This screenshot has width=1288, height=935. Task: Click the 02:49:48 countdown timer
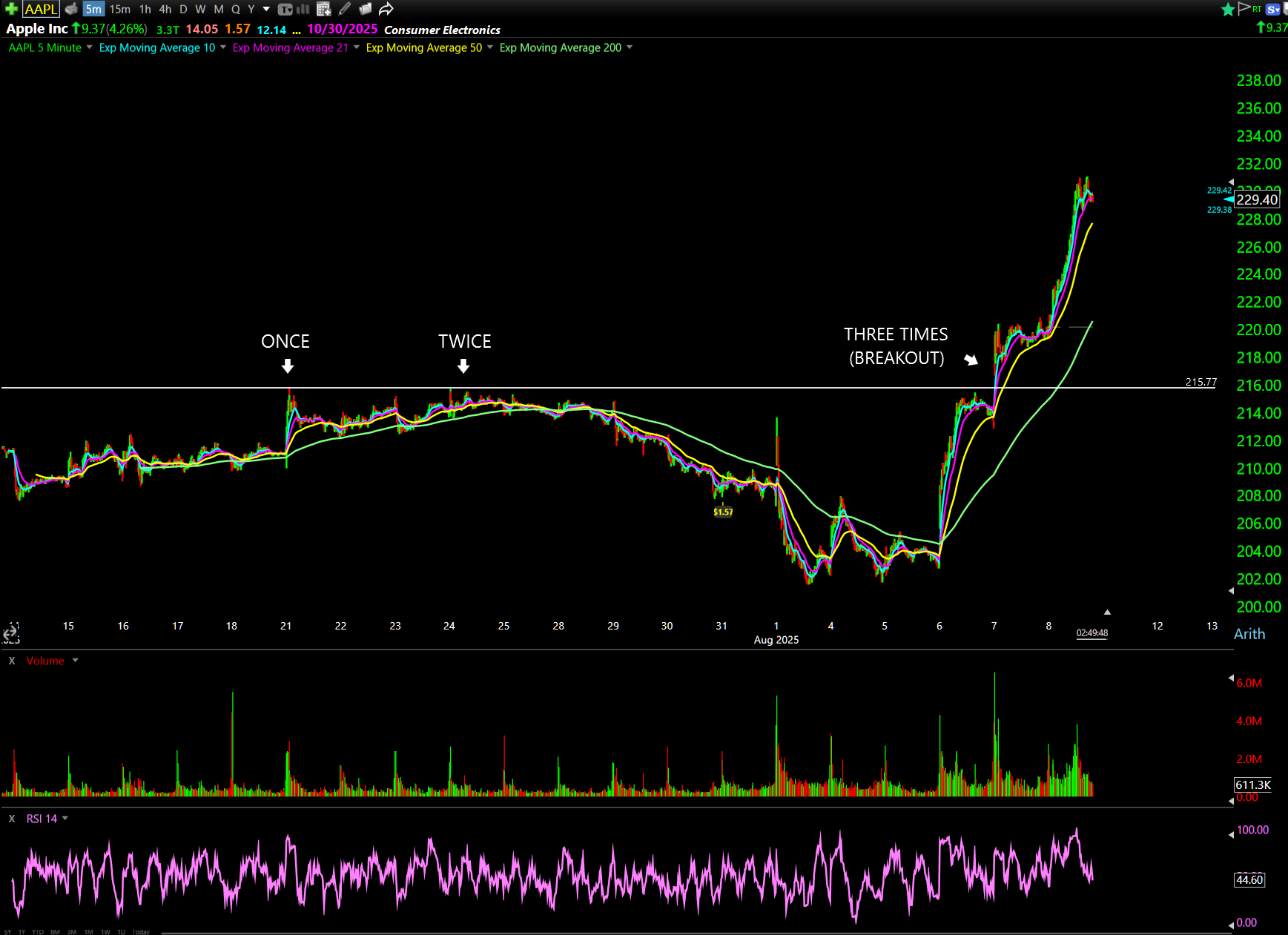[1092, 633]
